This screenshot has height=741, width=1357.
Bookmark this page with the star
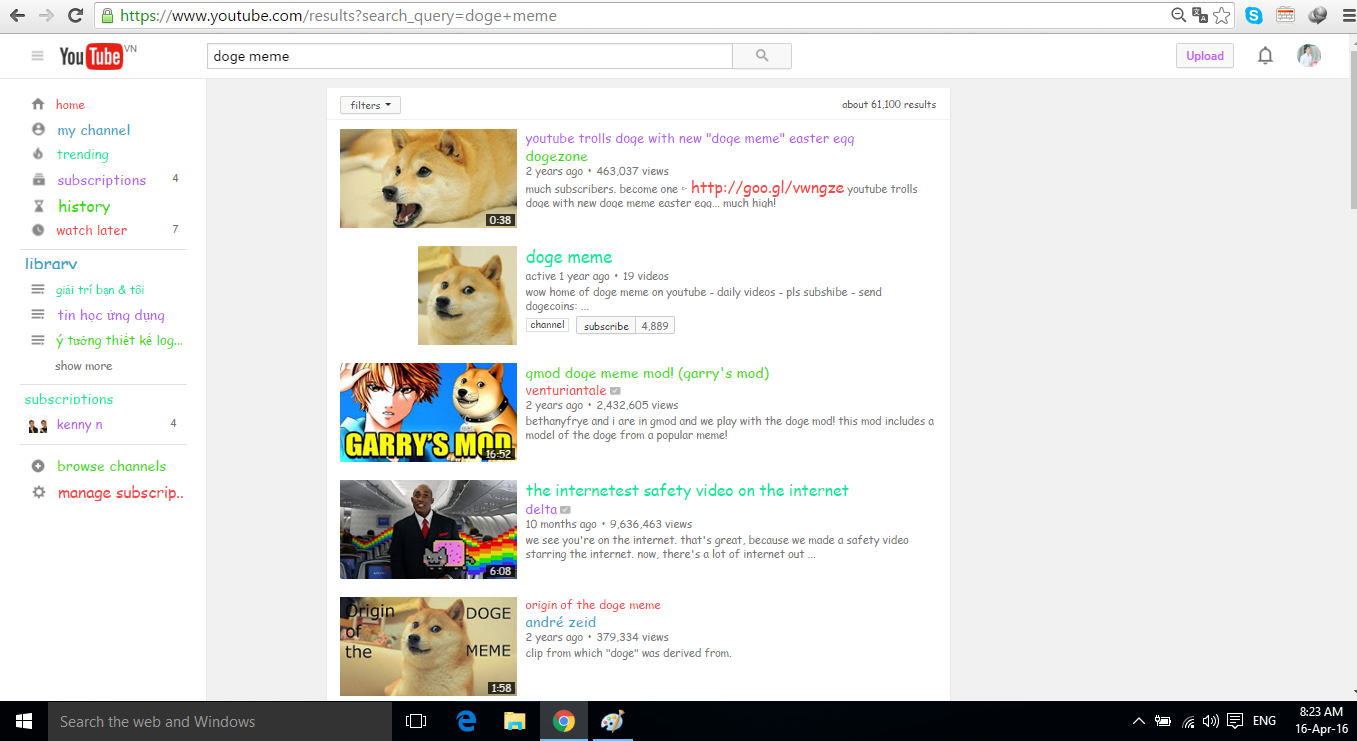1222,15
